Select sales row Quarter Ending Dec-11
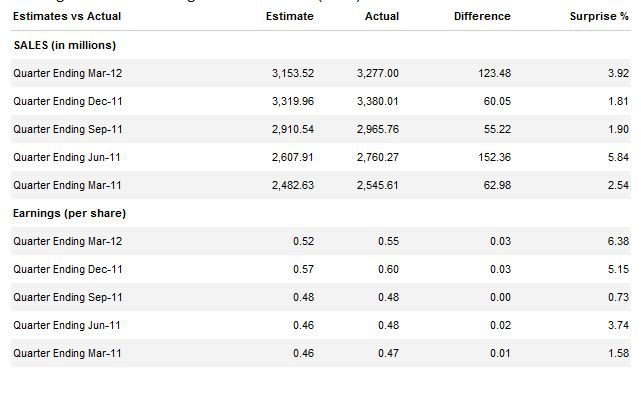This screenshot has width=641, height=394. click(x=321, y=101)
